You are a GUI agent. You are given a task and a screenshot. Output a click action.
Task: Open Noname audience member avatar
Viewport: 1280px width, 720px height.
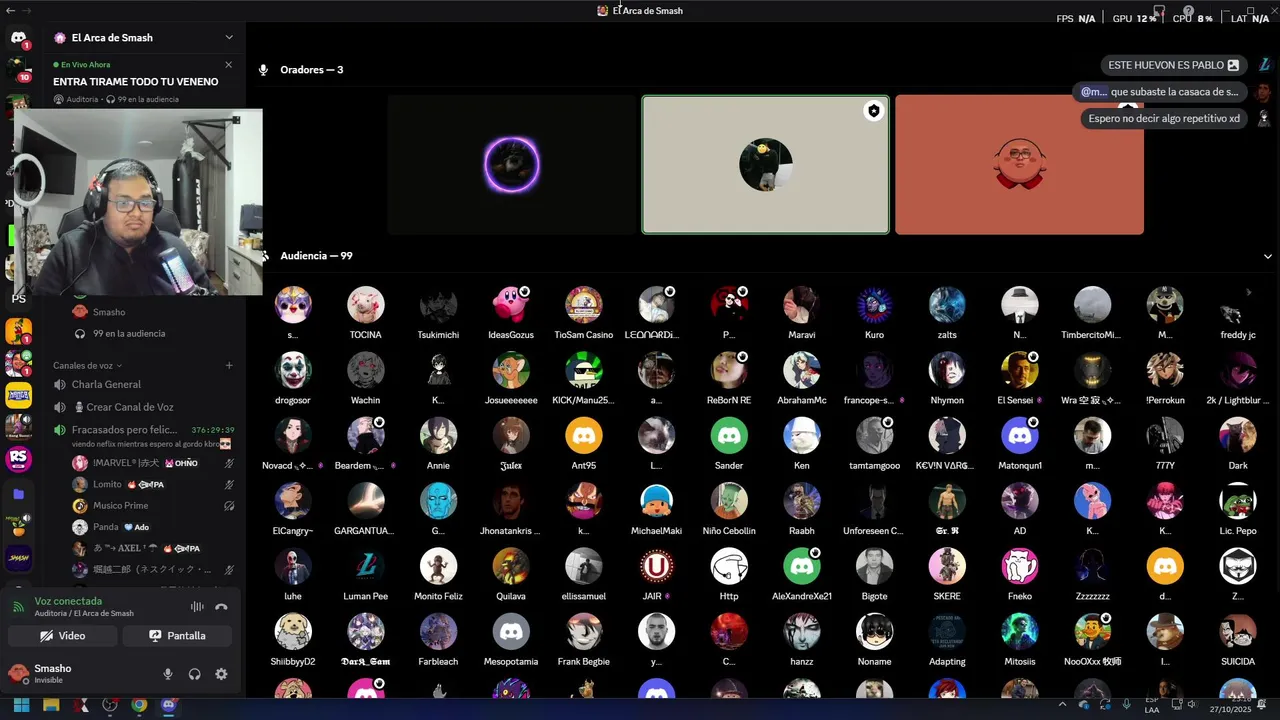click(x=874, y=632)
